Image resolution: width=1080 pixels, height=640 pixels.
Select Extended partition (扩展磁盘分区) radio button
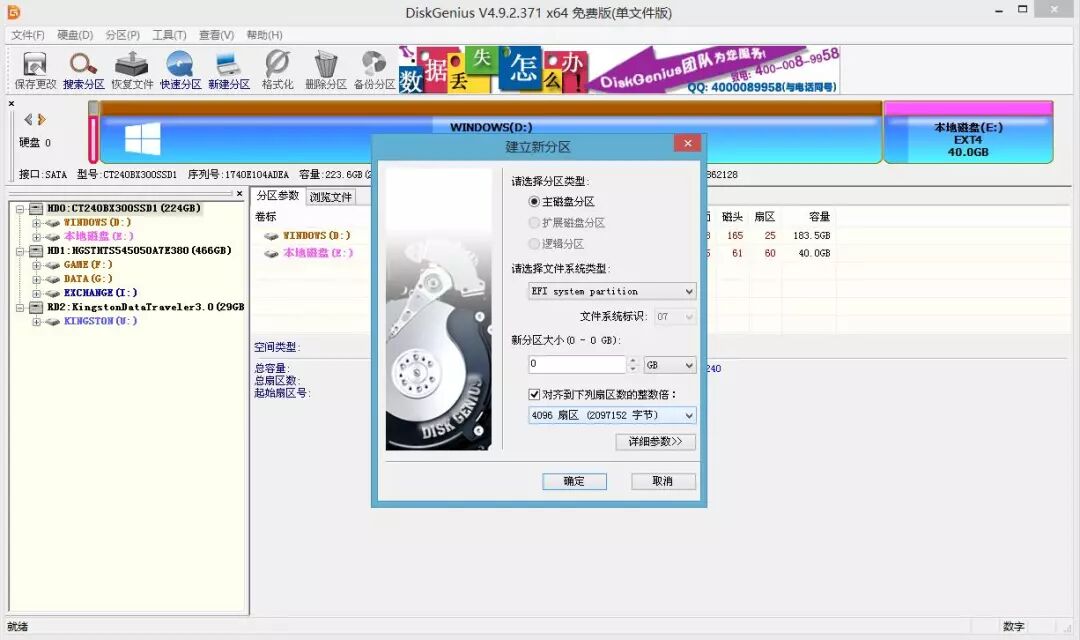tap(534, 223)
